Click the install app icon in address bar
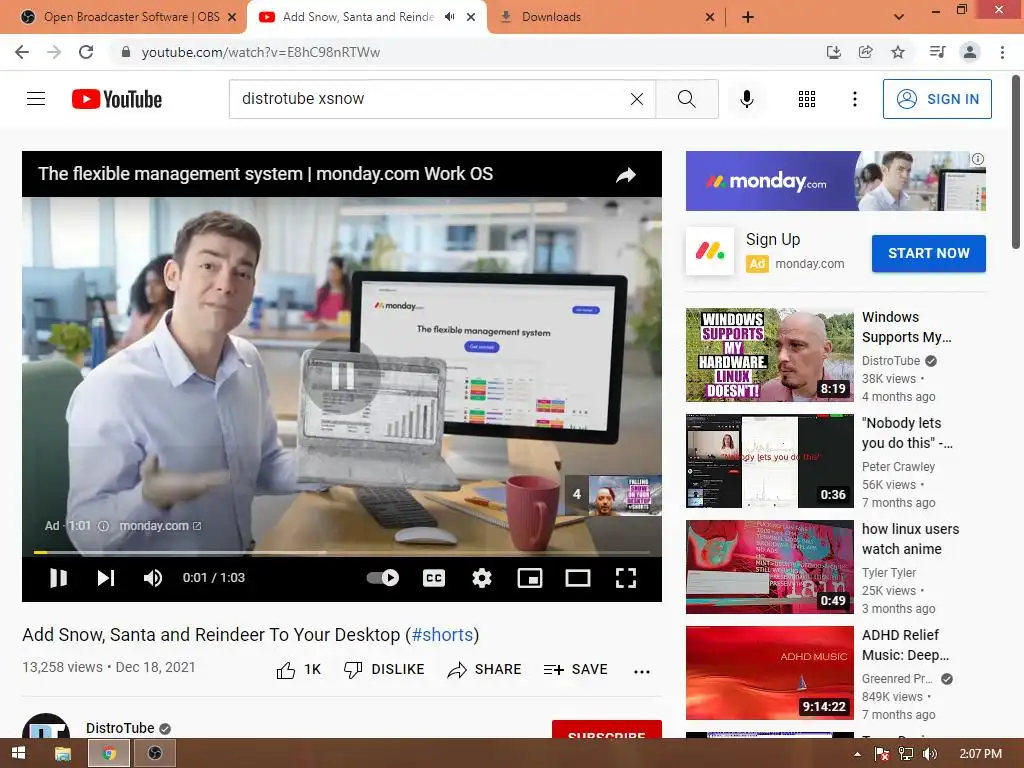The width and height of the screenshot is (1024, 768). pos(834,52)
